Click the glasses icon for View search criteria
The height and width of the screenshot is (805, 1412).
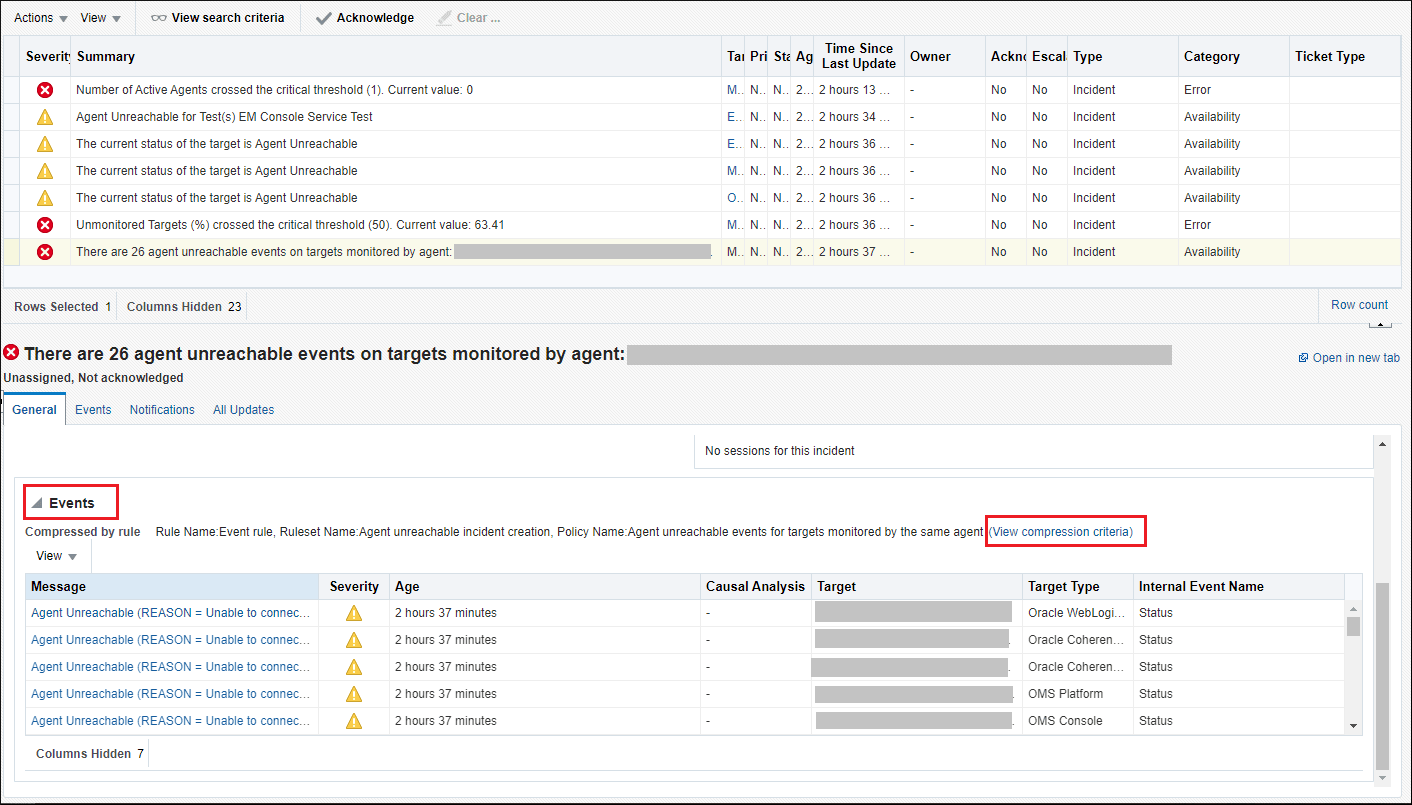click(158, 18)
